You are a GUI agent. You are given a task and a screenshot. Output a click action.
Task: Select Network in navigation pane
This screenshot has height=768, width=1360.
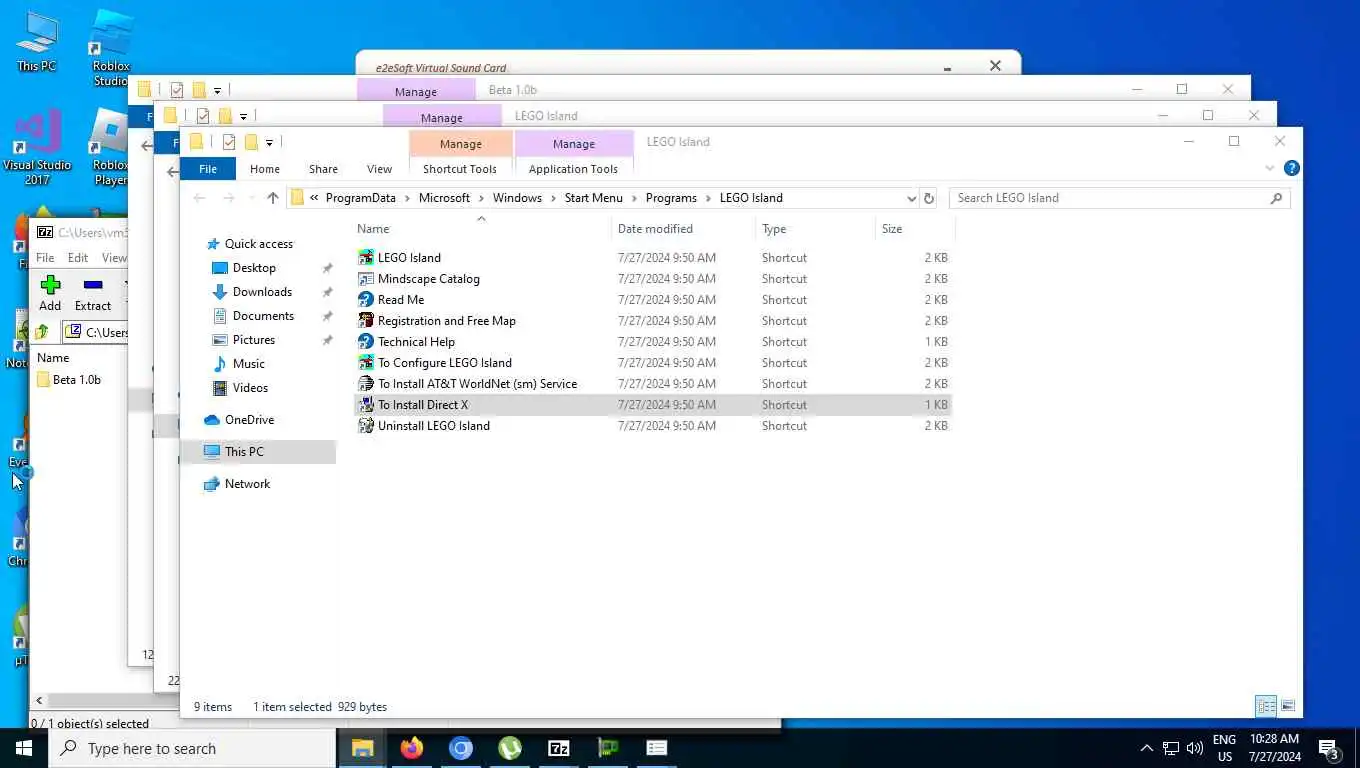[247, 484]
